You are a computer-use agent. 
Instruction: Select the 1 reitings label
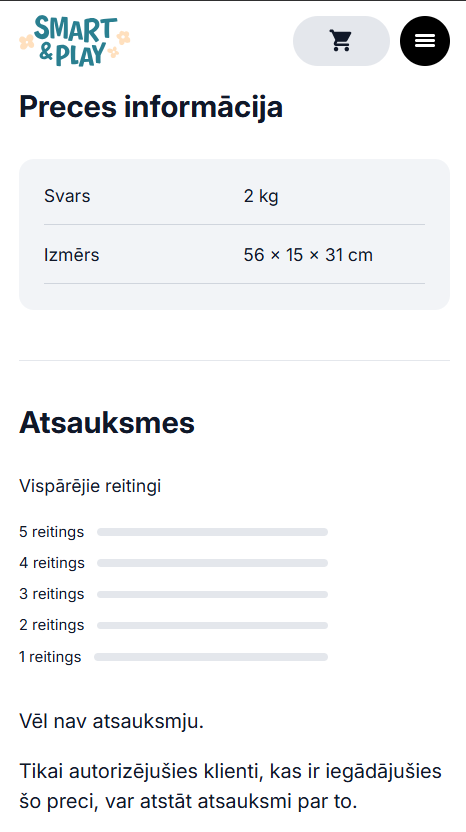[50, 657]
